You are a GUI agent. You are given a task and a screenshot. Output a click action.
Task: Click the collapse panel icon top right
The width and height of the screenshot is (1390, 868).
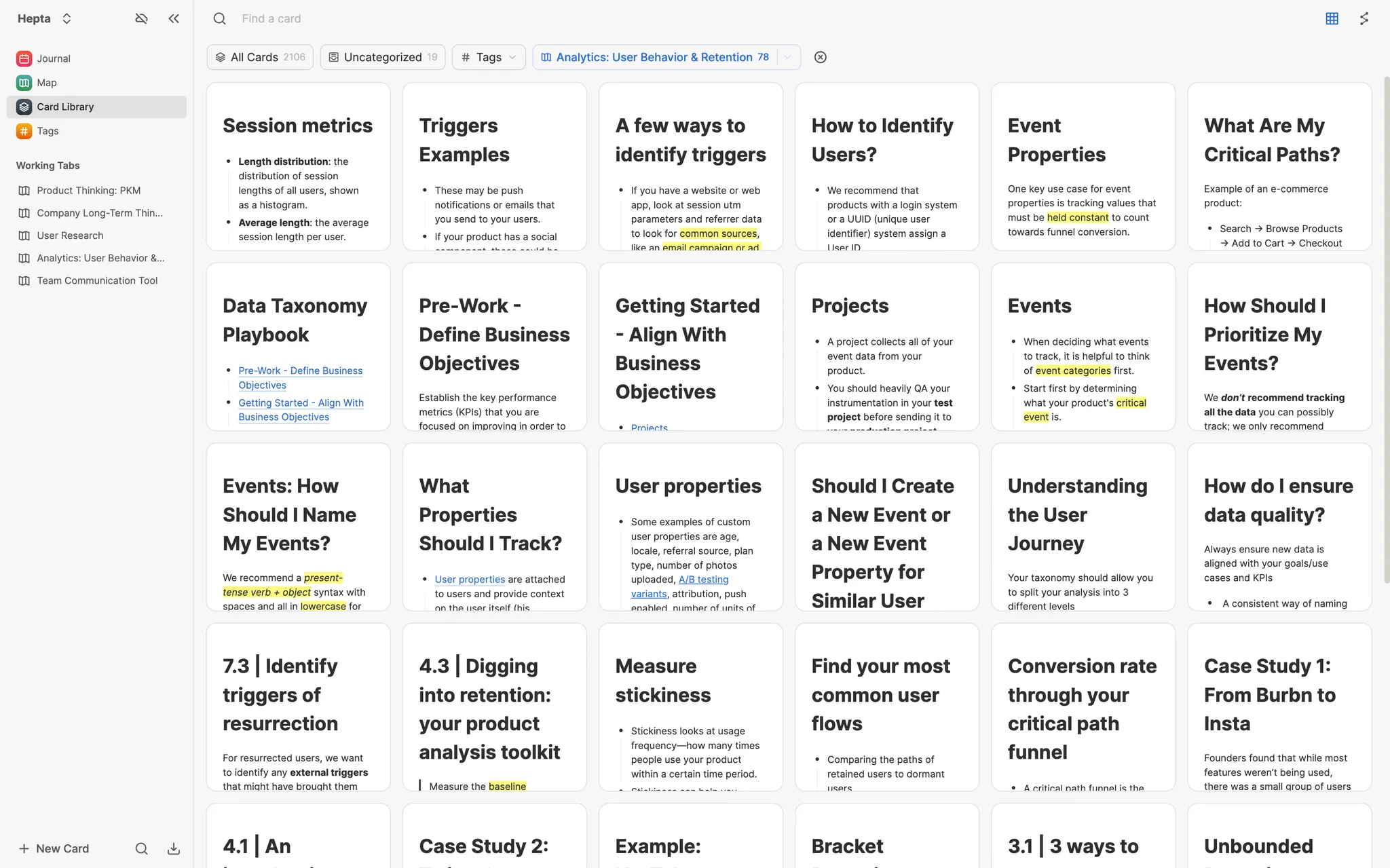[x=1364, y=18]
